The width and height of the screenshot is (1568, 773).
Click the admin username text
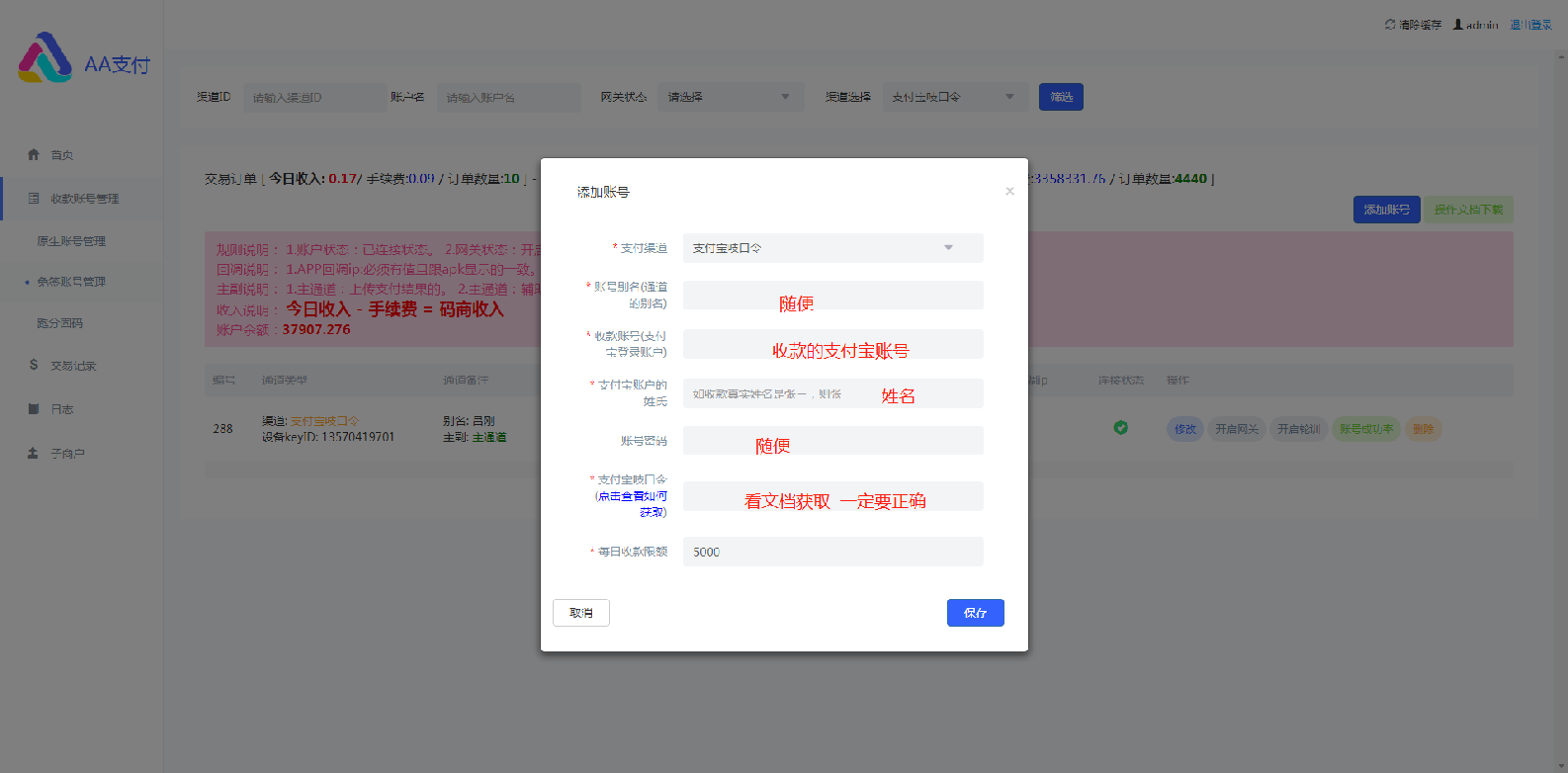click(1482, 25)
